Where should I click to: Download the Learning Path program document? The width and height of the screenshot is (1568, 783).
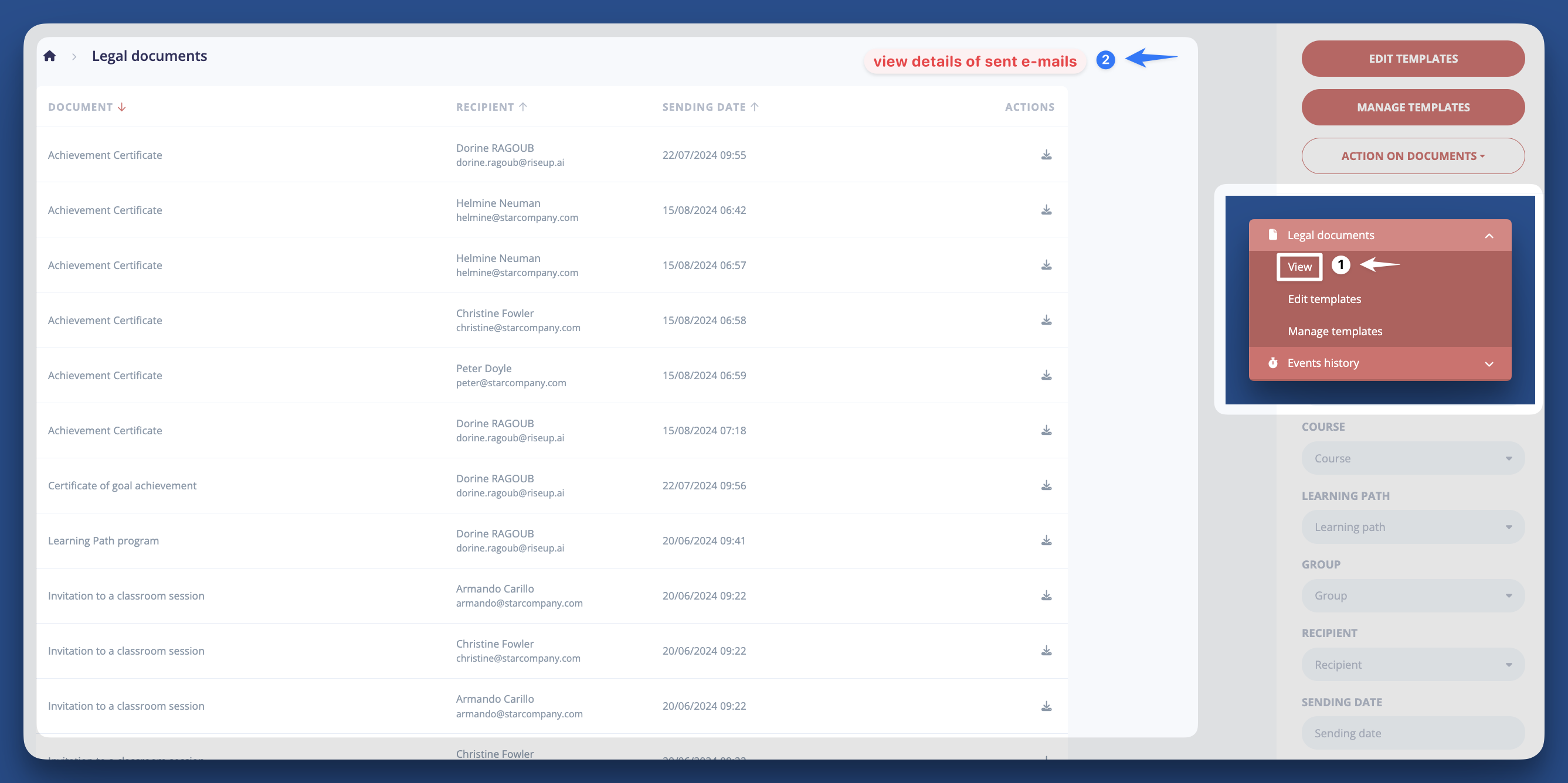tap(1046, 540)
